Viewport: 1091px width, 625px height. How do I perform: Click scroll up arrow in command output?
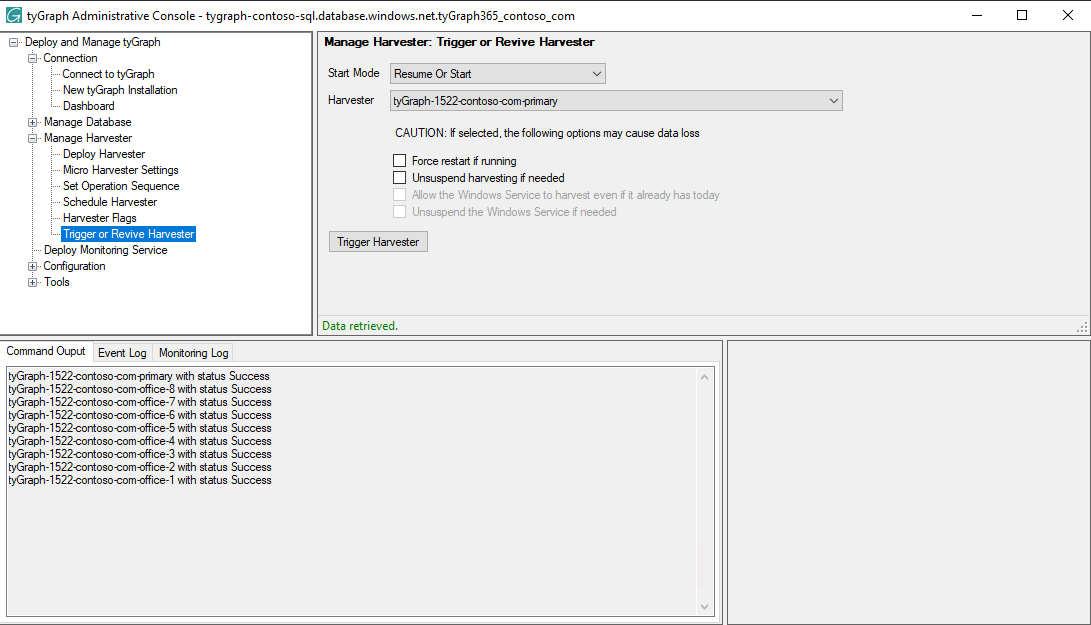(704, 377)
